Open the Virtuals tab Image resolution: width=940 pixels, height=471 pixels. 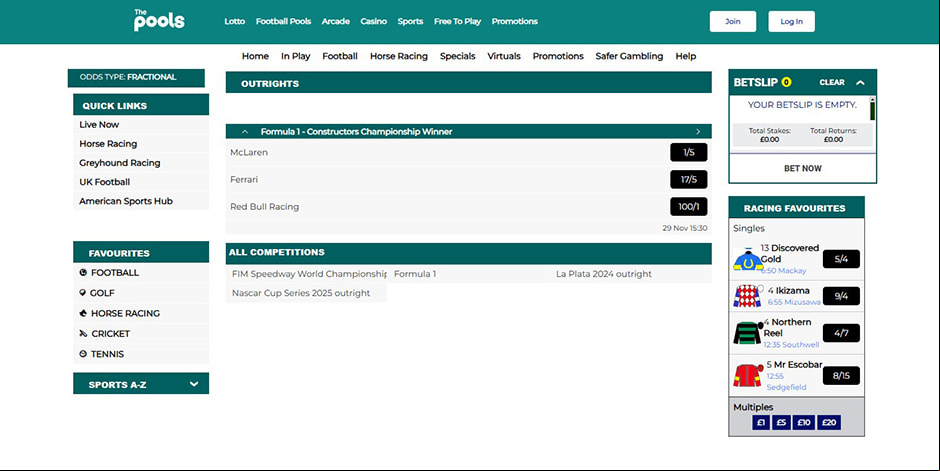click(504, 56)
